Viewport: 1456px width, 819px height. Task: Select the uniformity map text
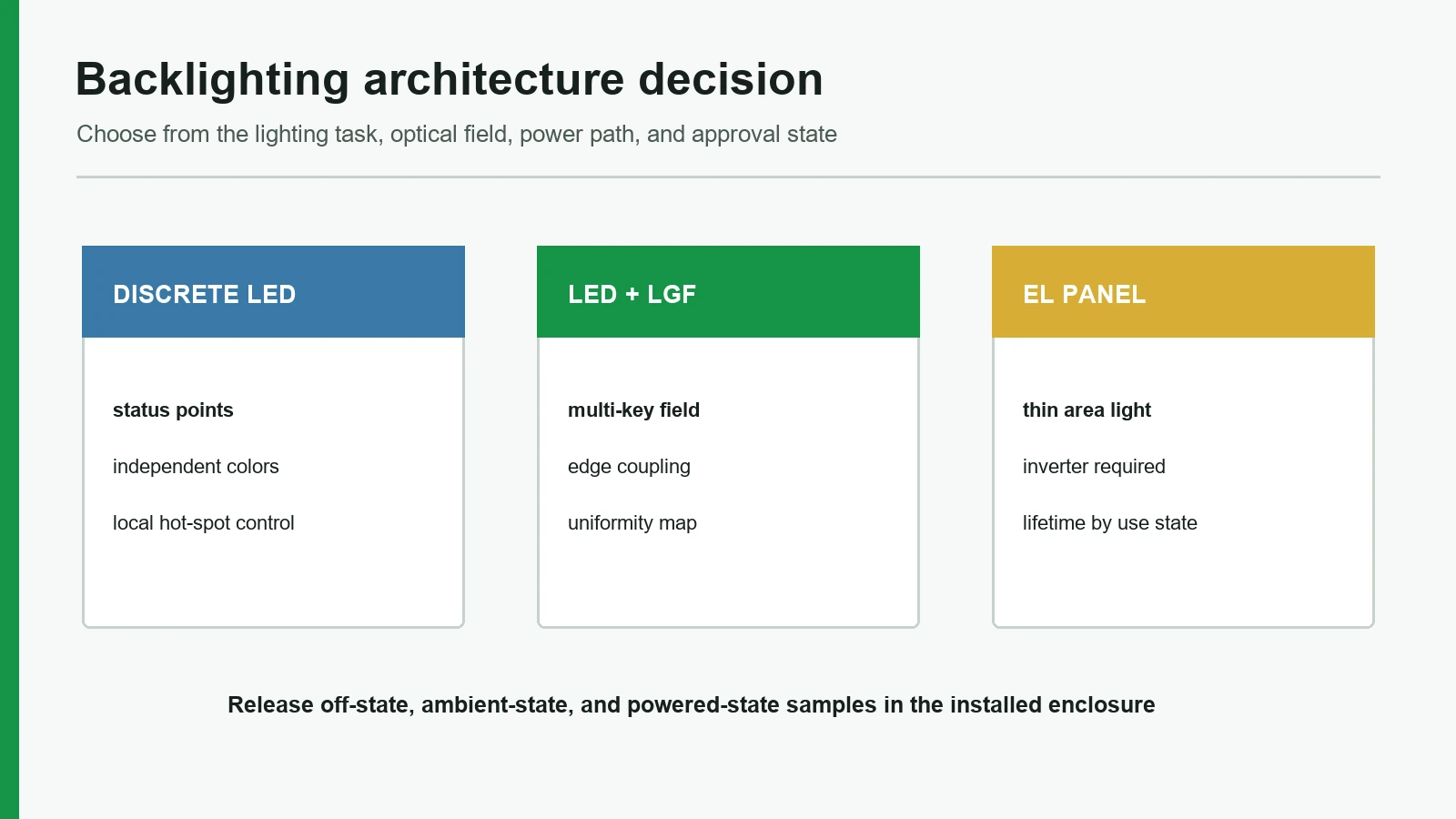632,523
